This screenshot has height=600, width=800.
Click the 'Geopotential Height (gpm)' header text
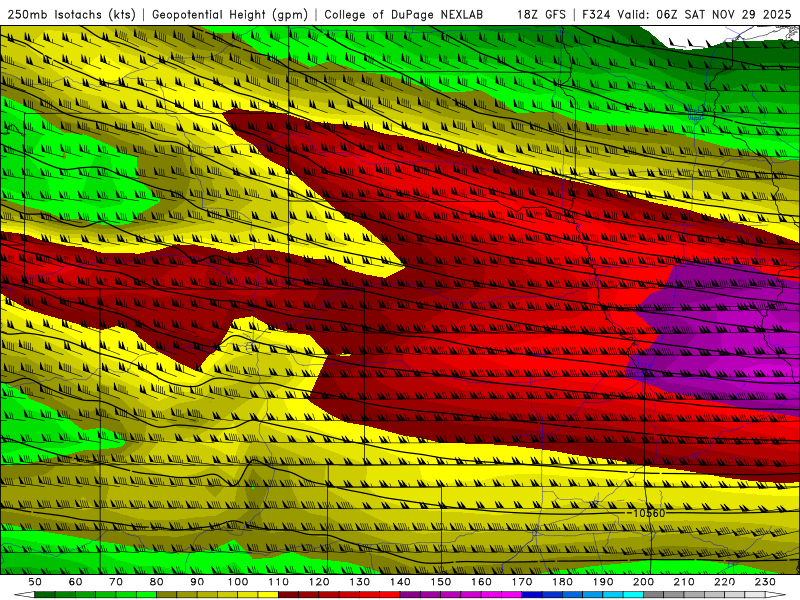click(x=230, y=14)
